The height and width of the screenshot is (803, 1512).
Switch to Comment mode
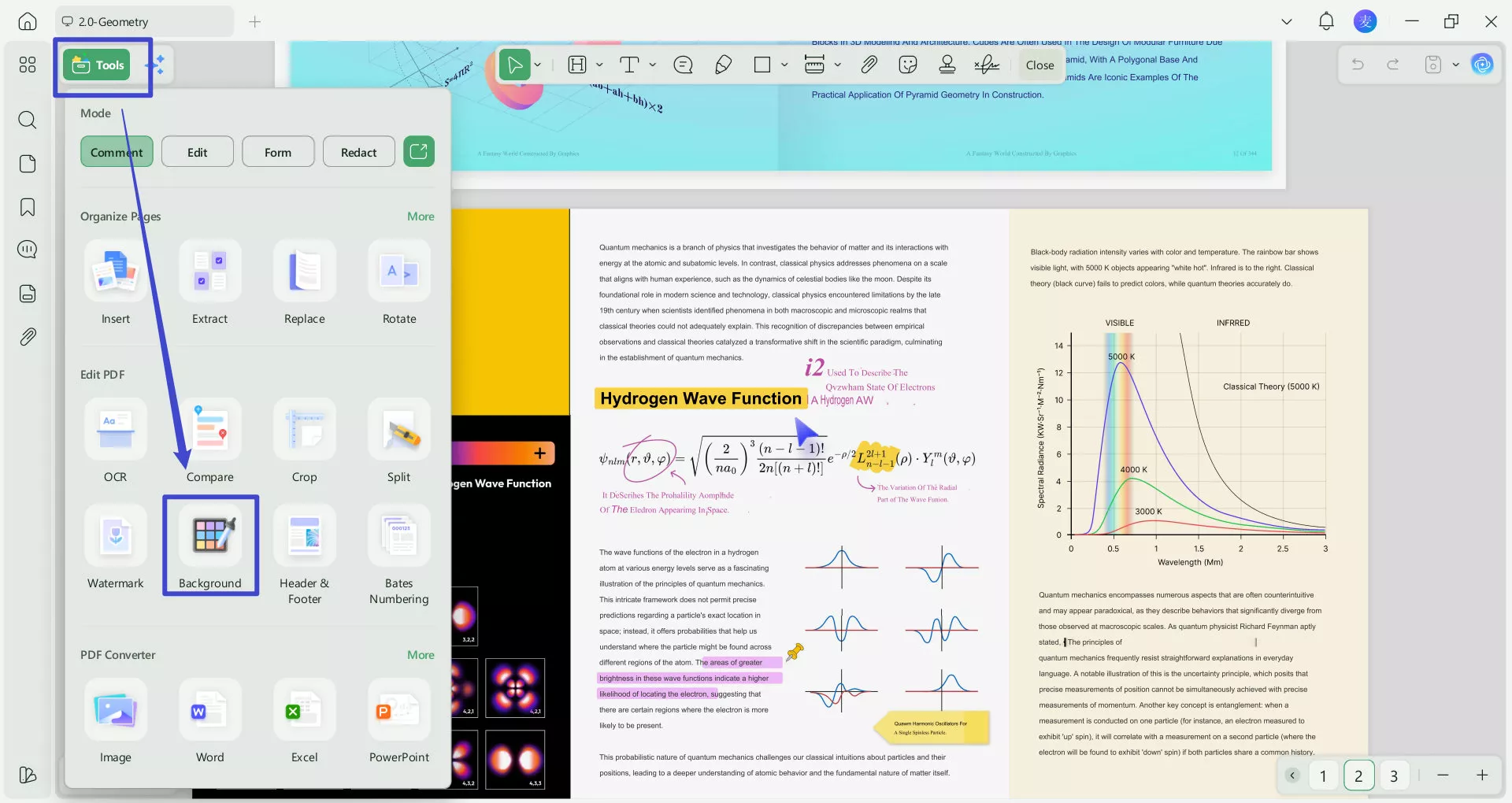pos(117,152)
